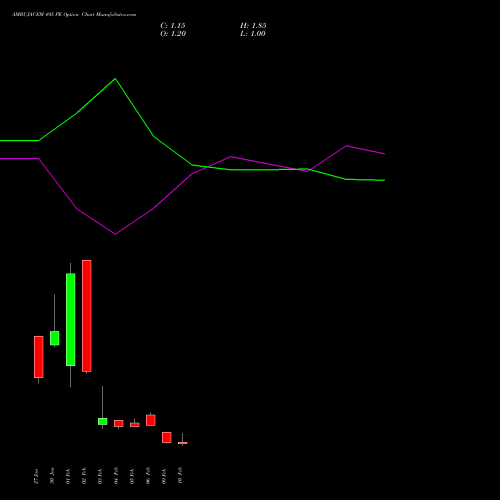Select the 09 Feb date label

point(164,476)
